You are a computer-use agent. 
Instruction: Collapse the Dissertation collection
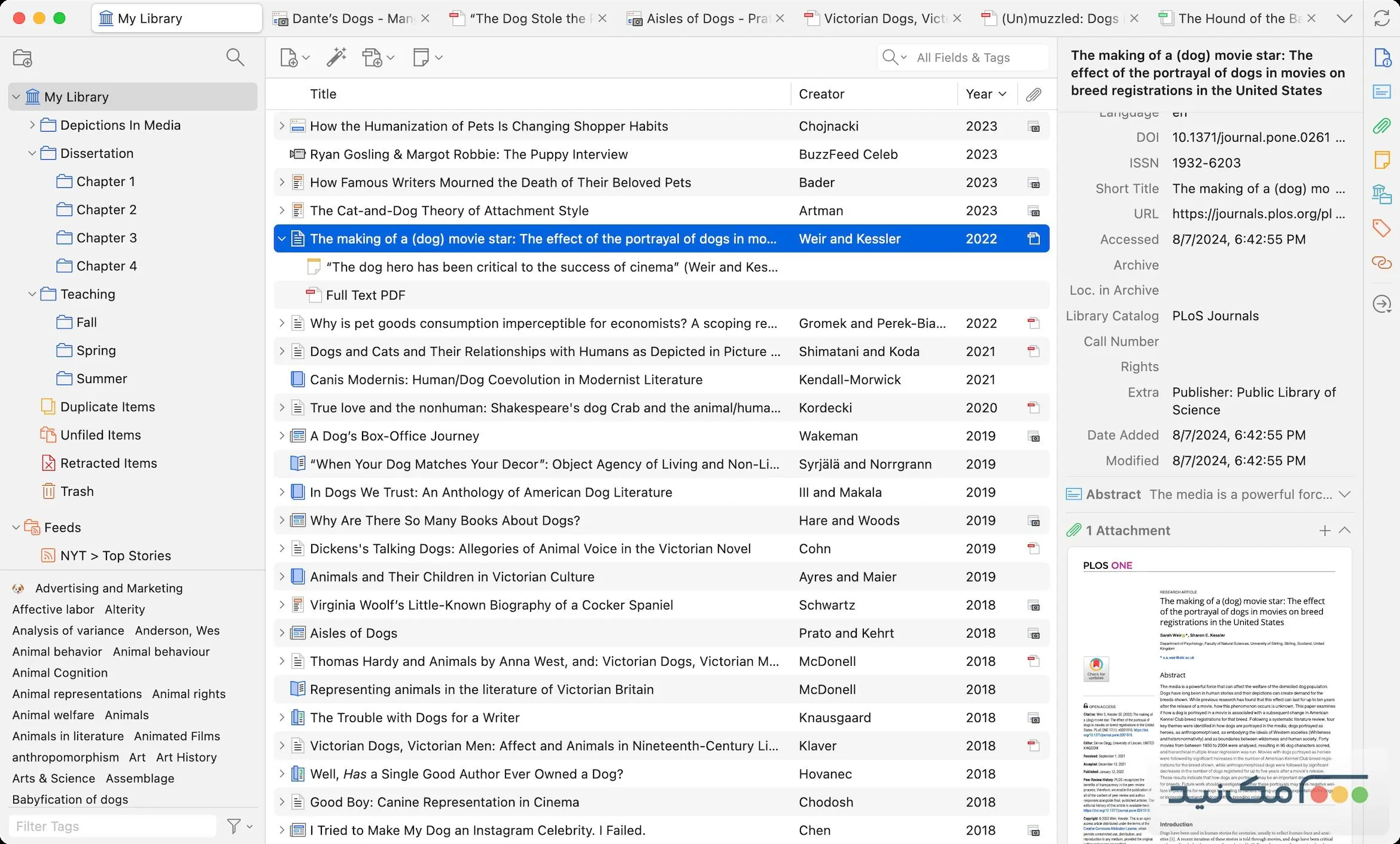[32, 153]
